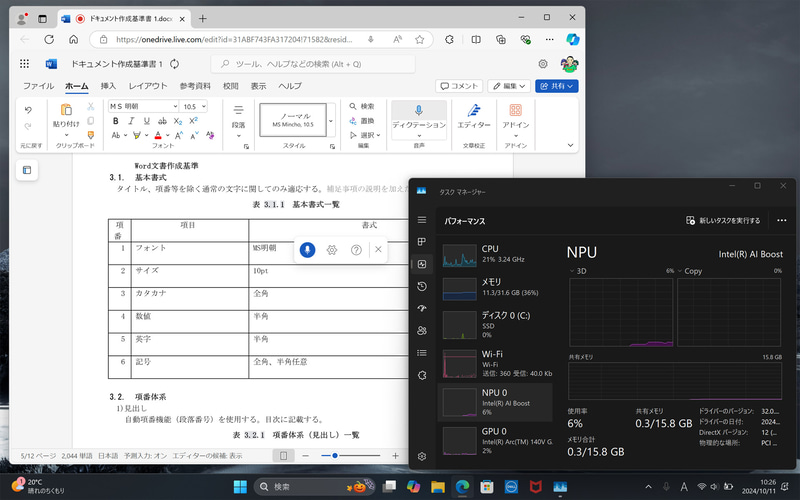
Task: Open Task Manager Users page
Action: point(422,331)
